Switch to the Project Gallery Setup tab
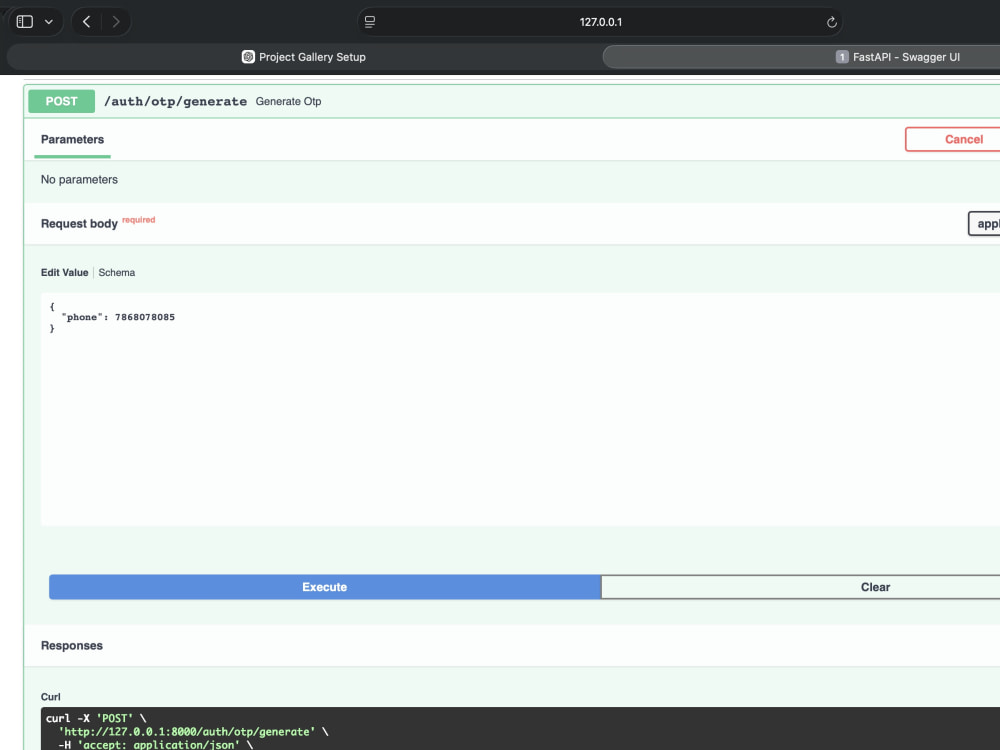 pyautogui.click(x=304, y=57)
